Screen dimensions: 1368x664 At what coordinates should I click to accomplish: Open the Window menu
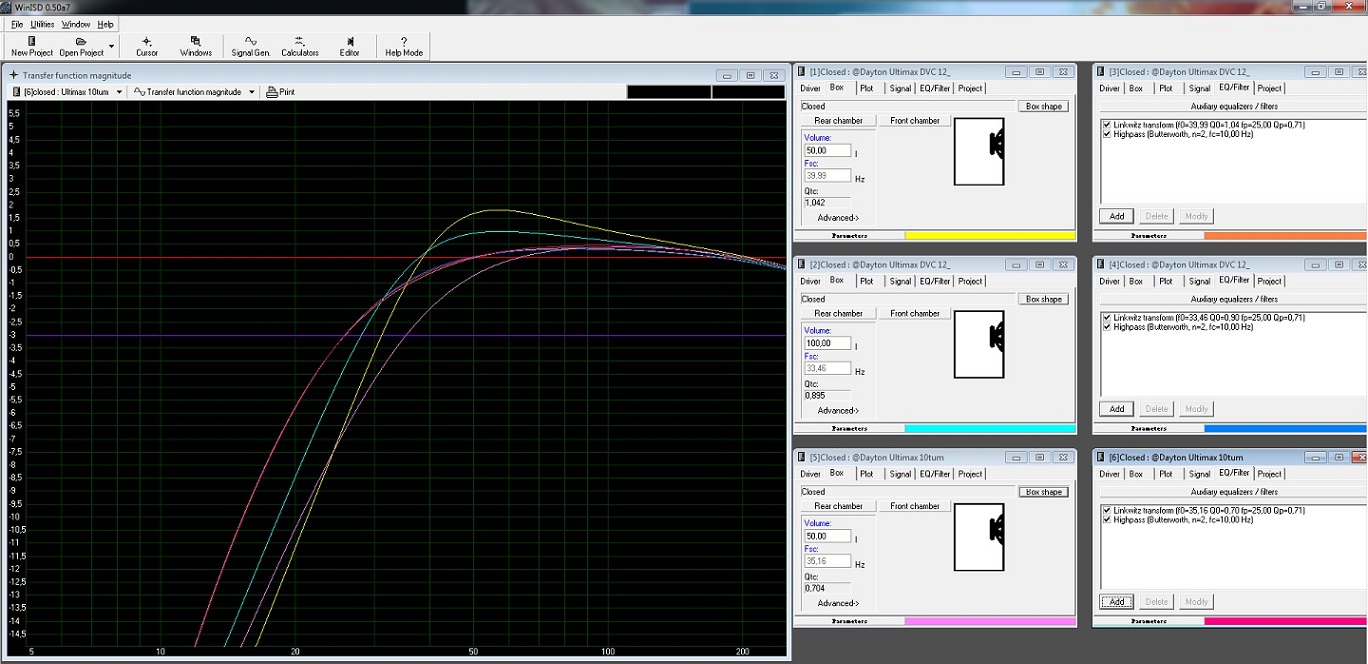[76, 24]
